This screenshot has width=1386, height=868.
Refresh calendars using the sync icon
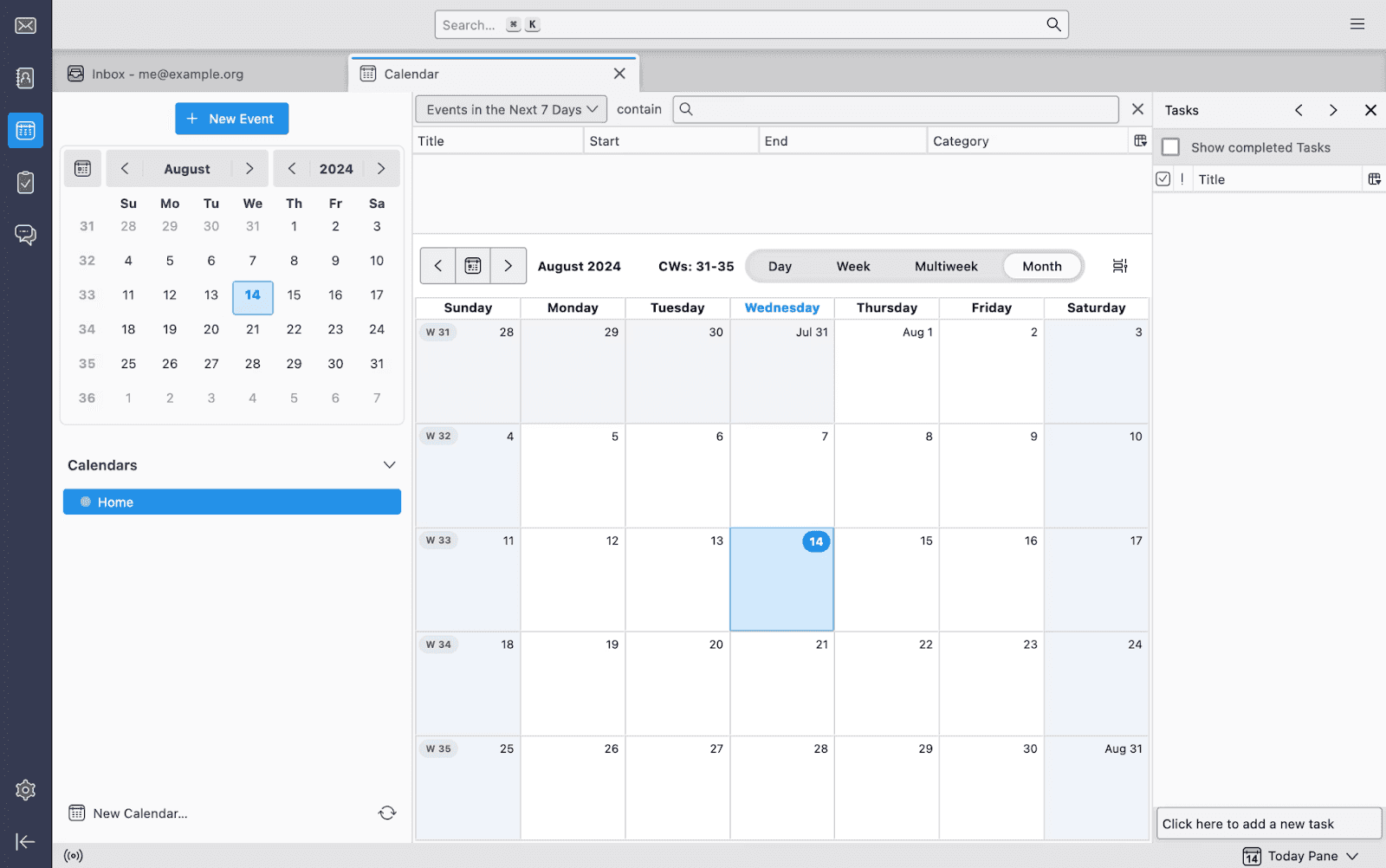[x=387, y=813]
